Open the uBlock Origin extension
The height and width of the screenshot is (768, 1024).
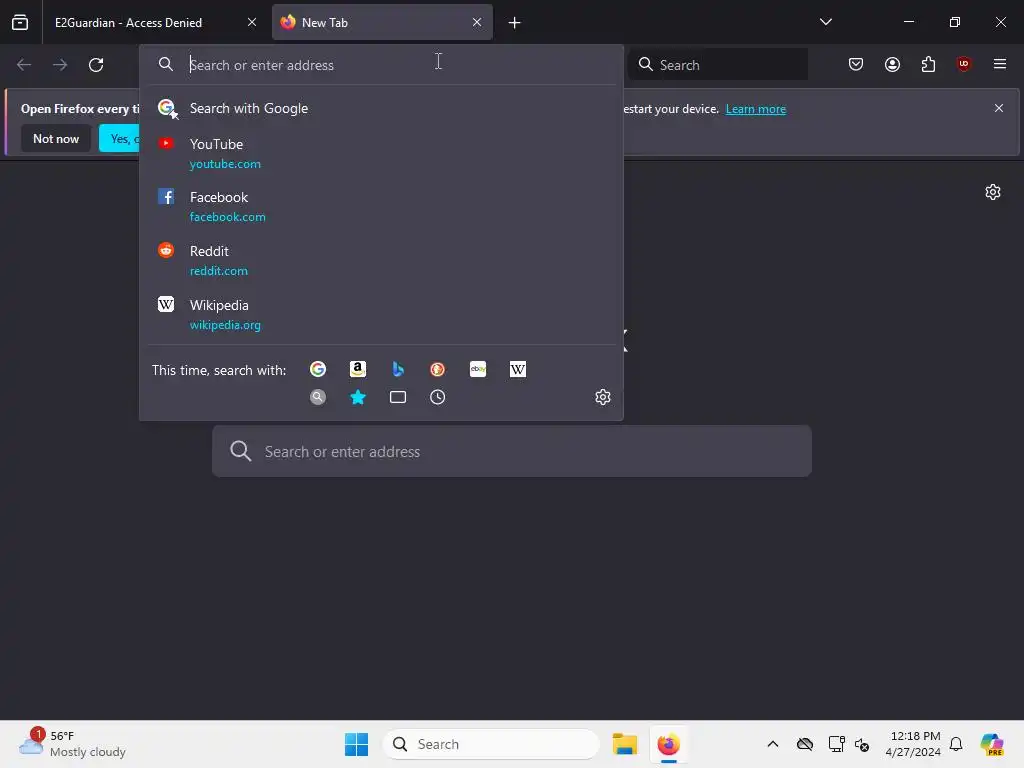tap(963, 64)
